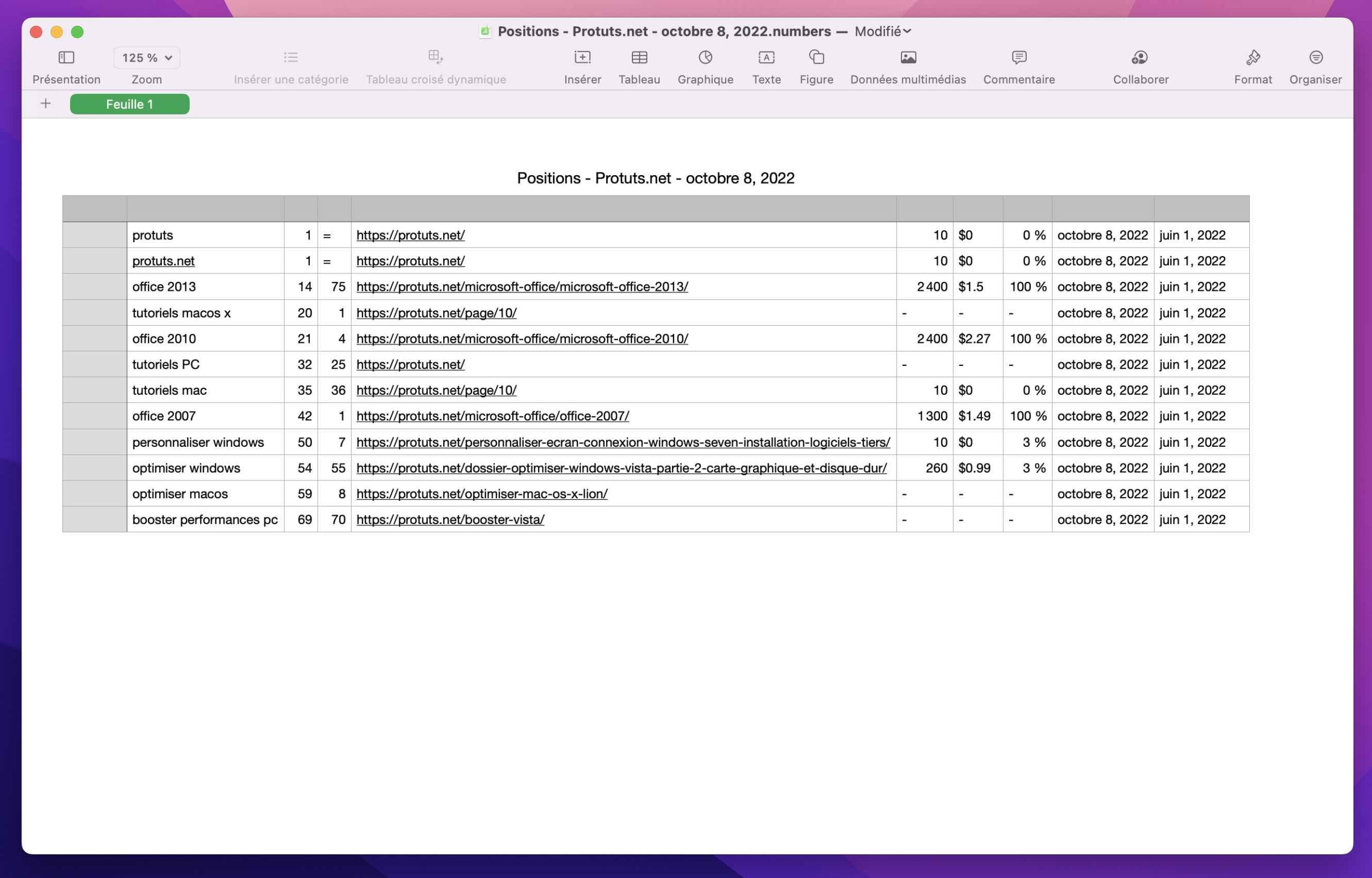Add a table with the Tableau icon

pos(639,57)
